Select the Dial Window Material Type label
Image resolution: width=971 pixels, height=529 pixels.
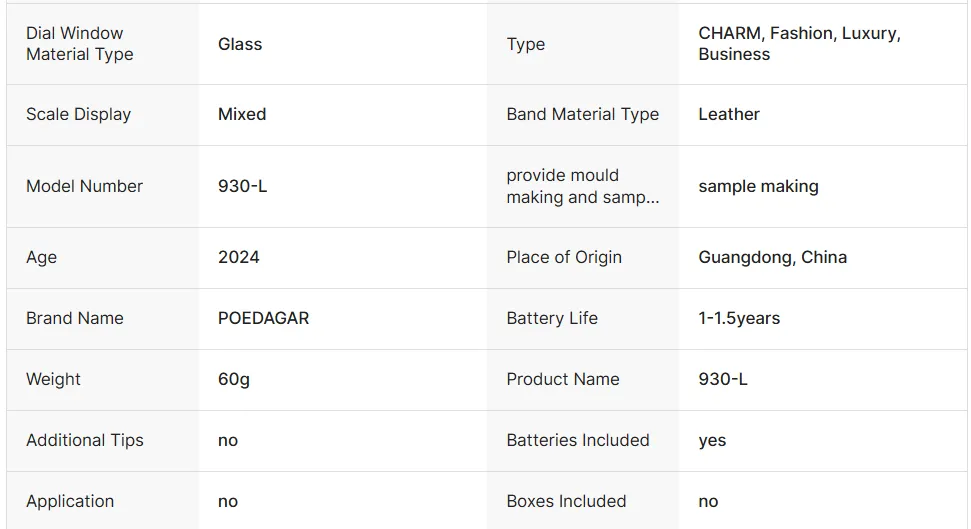pos(79,44)
